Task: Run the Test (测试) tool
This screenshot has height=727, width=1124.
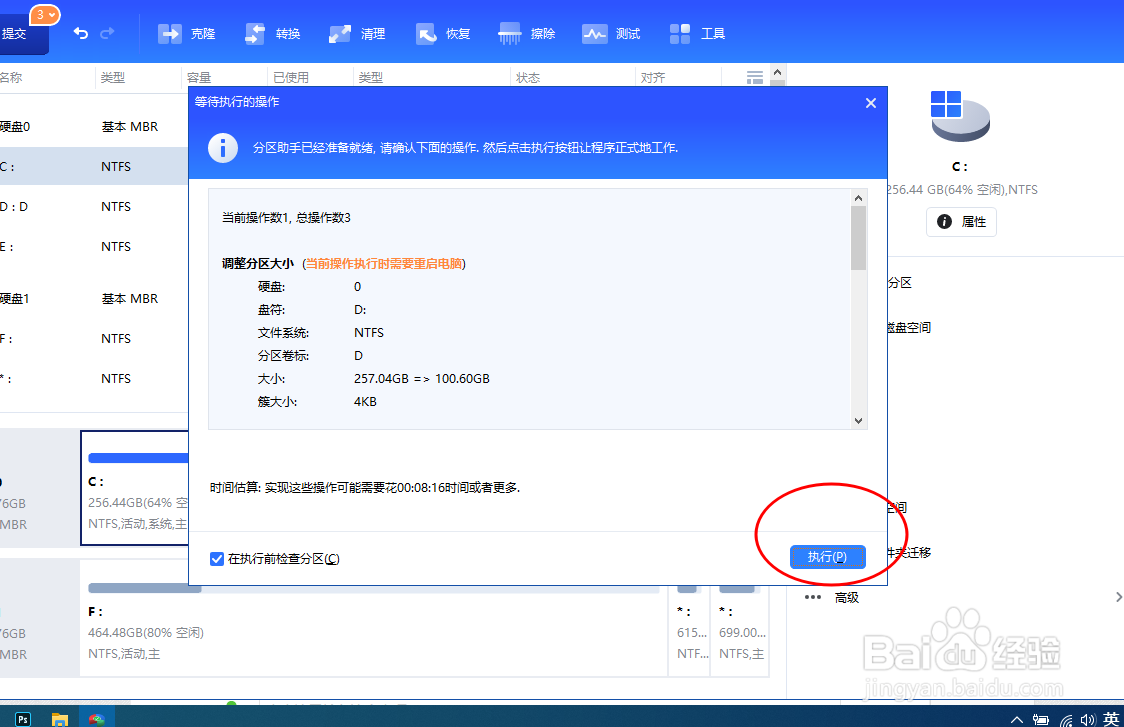Action: pos(611,32)
